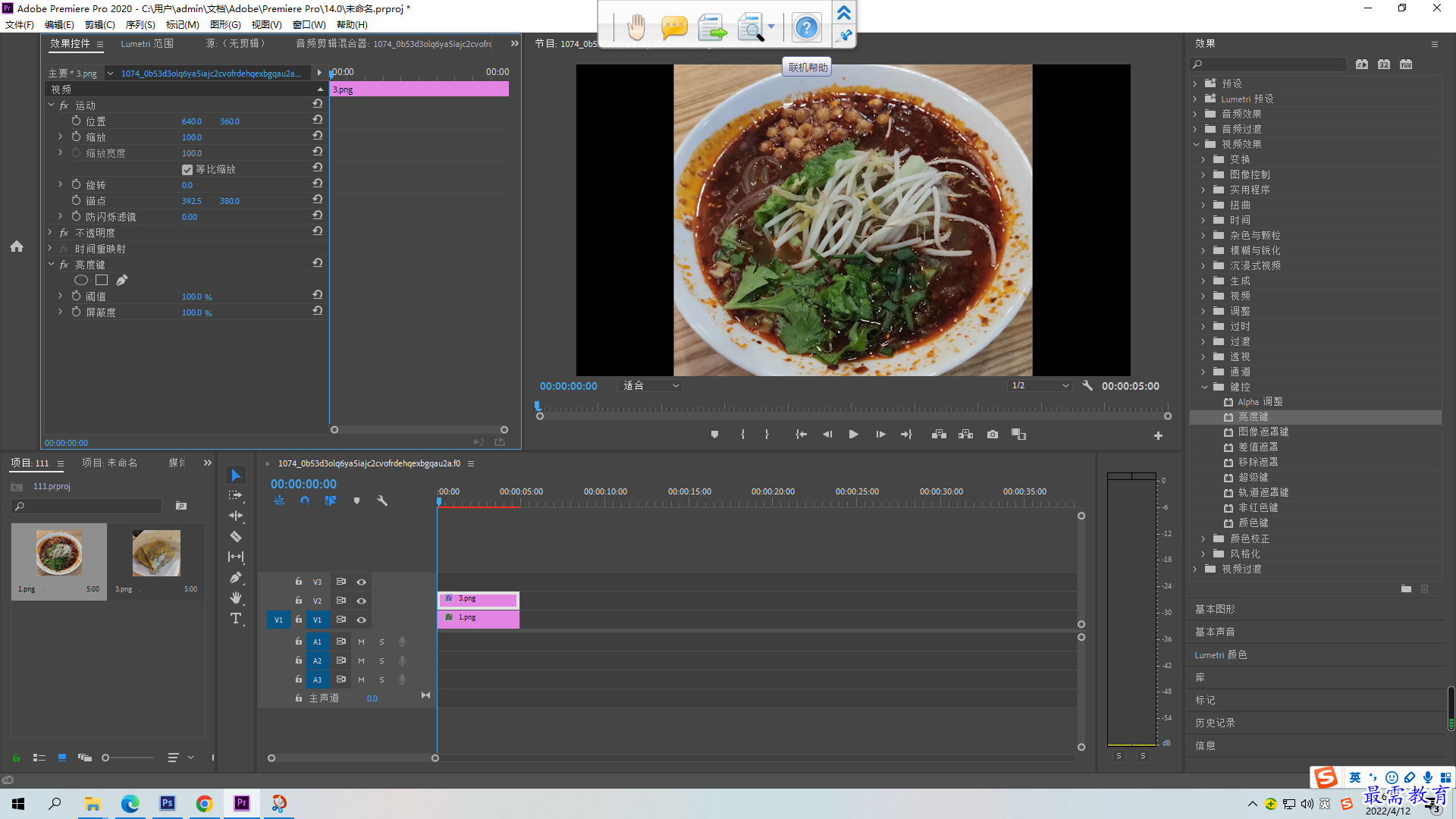Collapse the 键控 folder

click(x=1204, y=387)
